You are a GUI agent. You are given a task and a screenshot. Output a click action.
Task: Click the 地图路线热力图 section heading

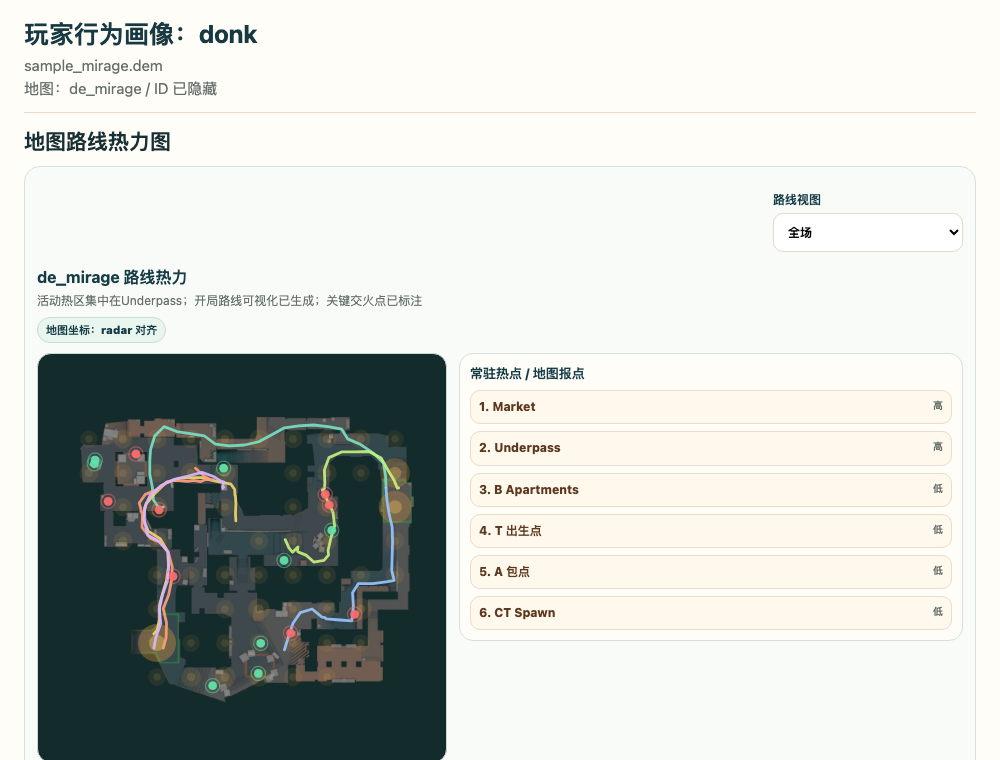click(97, 142)
